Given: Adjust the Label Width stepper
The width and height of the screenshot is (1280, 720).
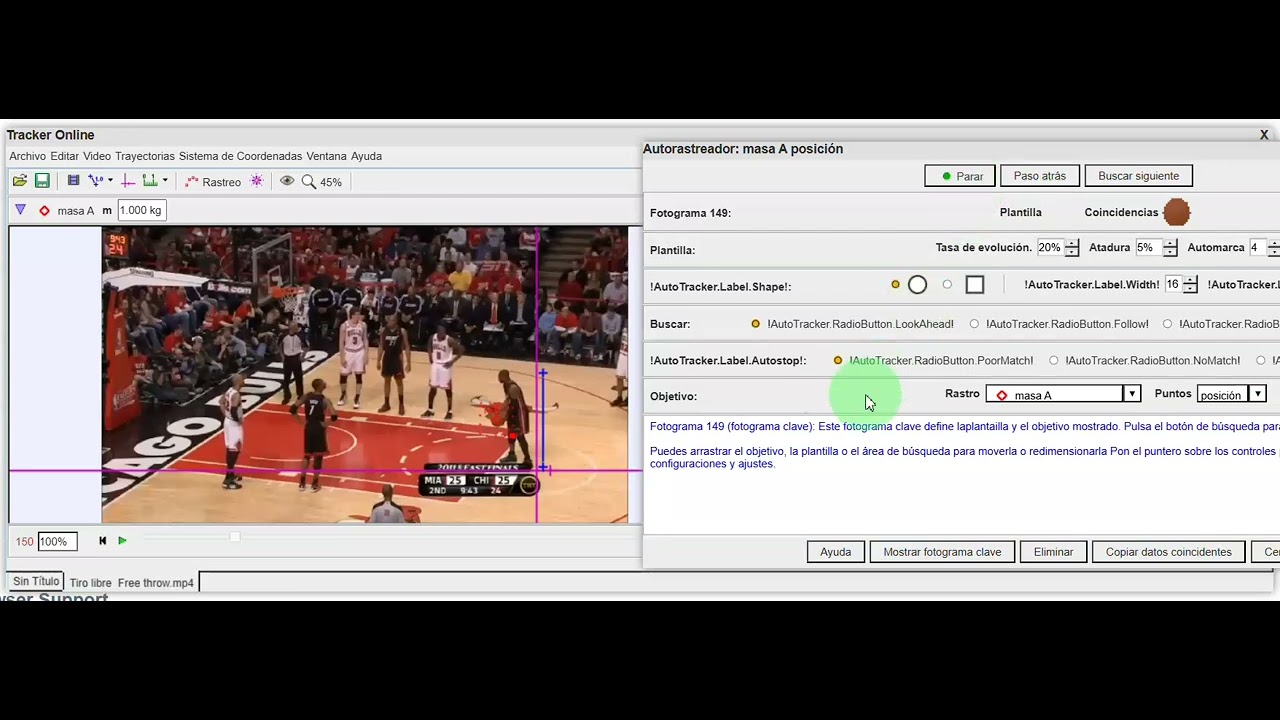Looking at the screenshot, I should [1190, 285].
